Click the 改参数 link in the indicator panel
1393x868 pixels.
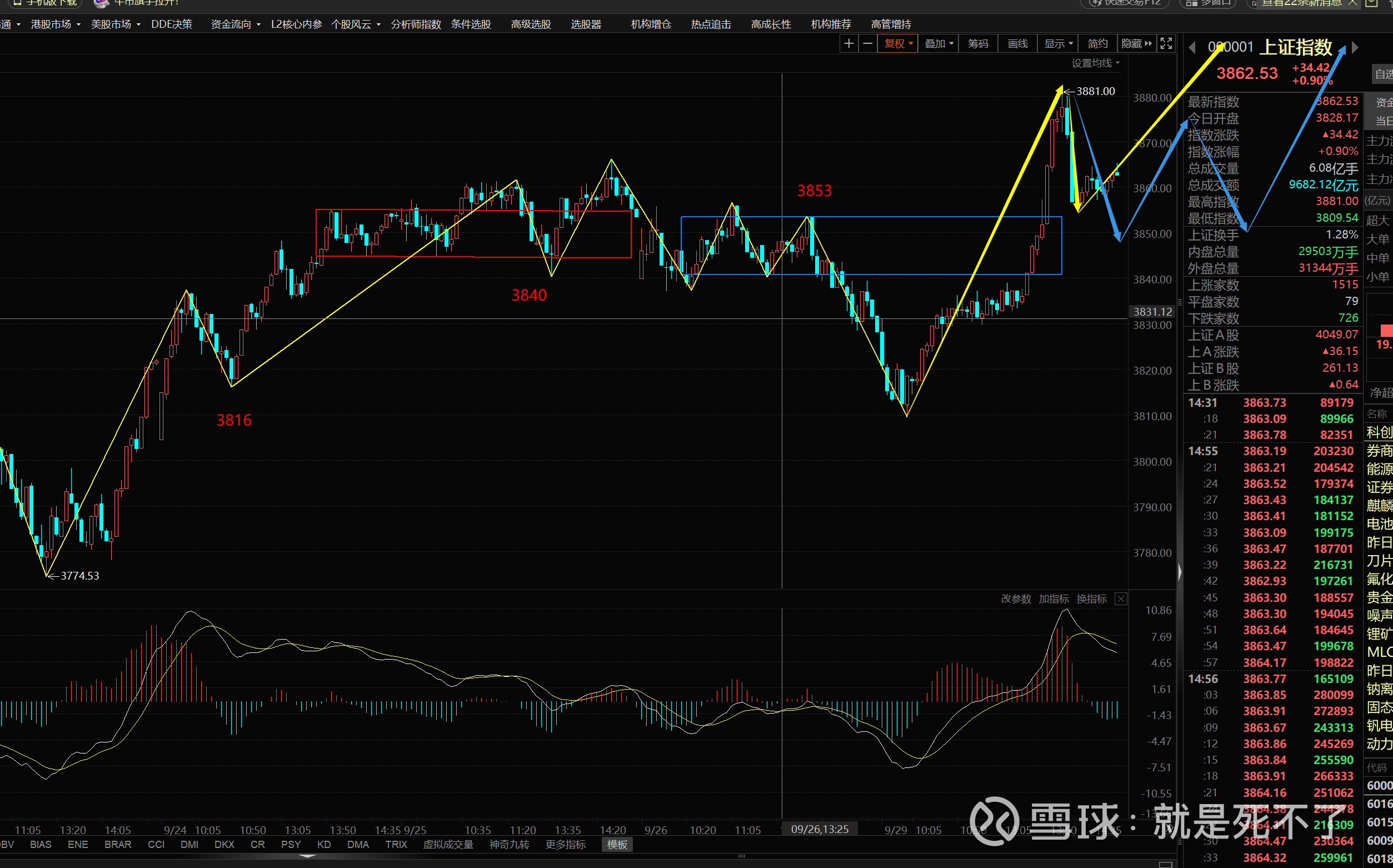pyautogui.click(x=1015, y=598)
